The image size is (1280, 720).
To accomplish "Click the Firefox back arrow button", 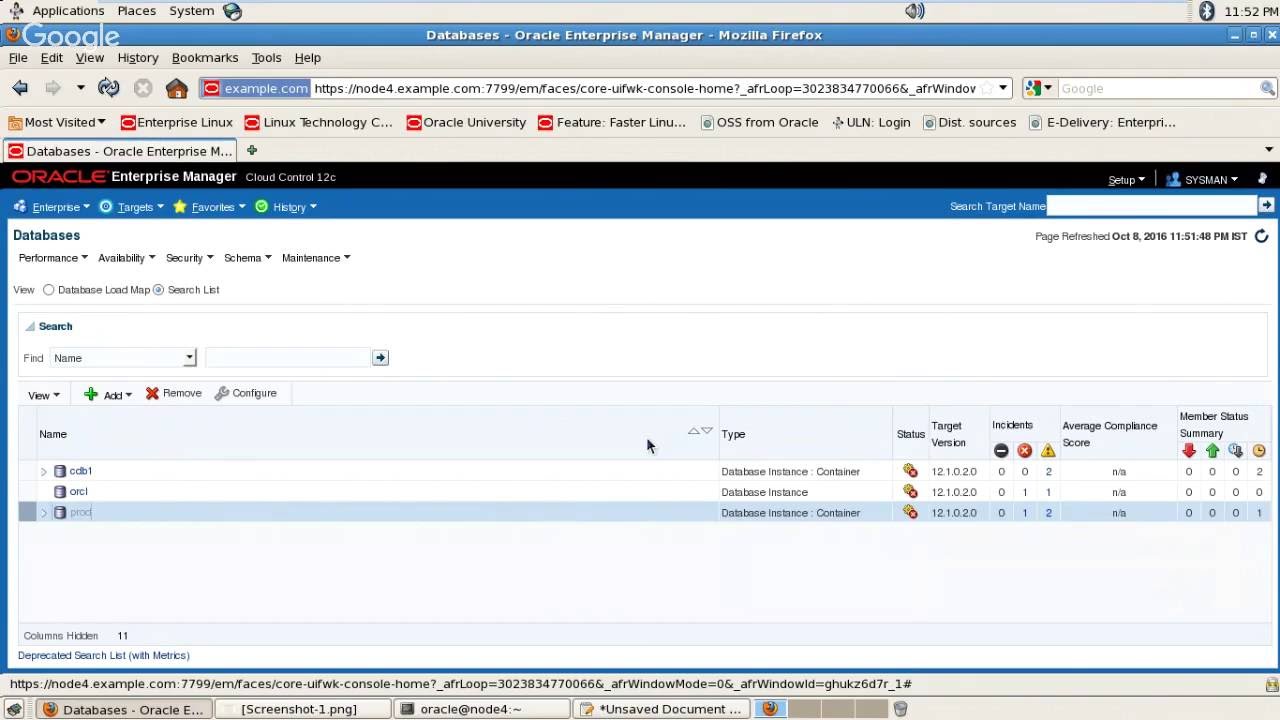I will coord(20,88).
